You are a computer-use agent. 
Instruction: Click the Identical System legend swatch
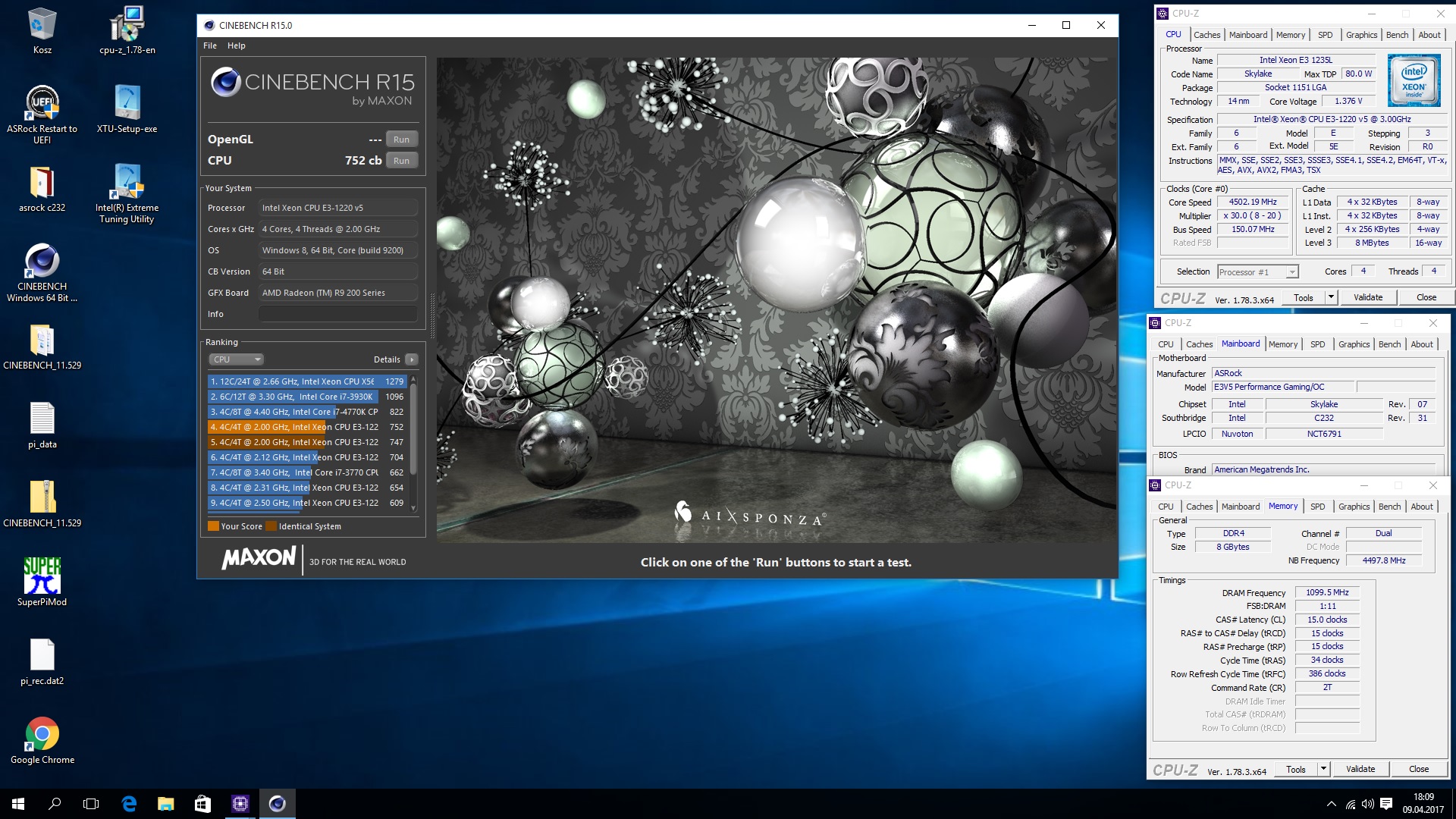271,526
